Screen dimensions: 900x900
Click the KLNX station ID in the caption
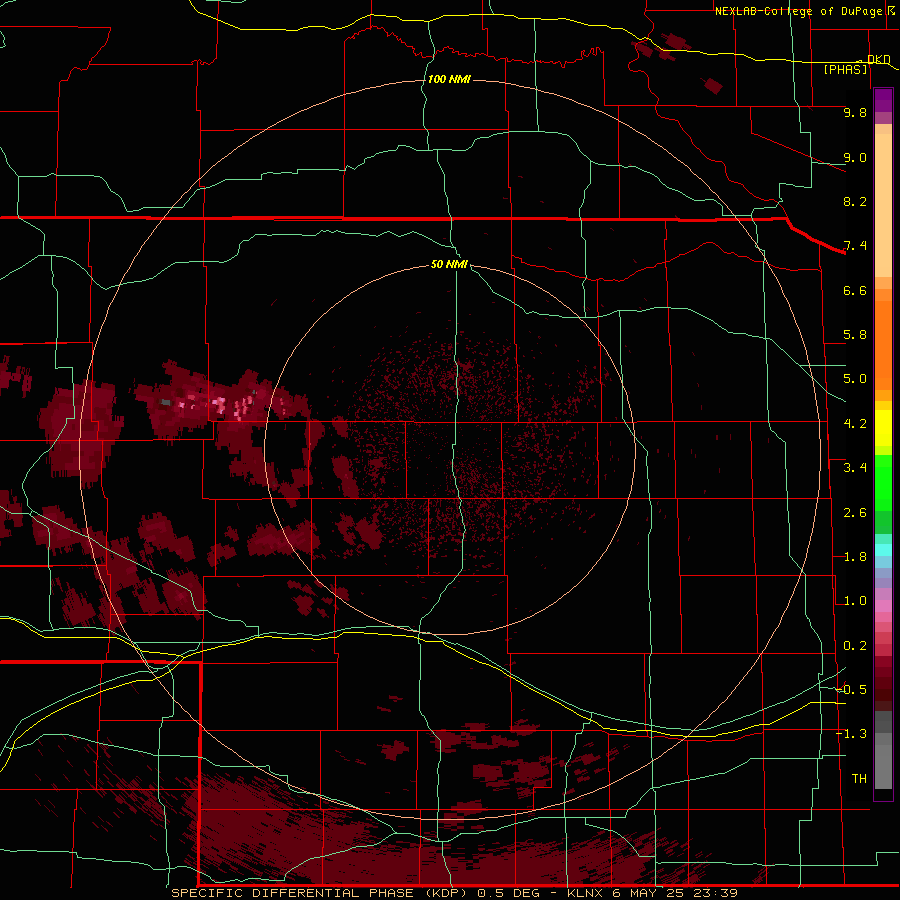coord(585,893)
